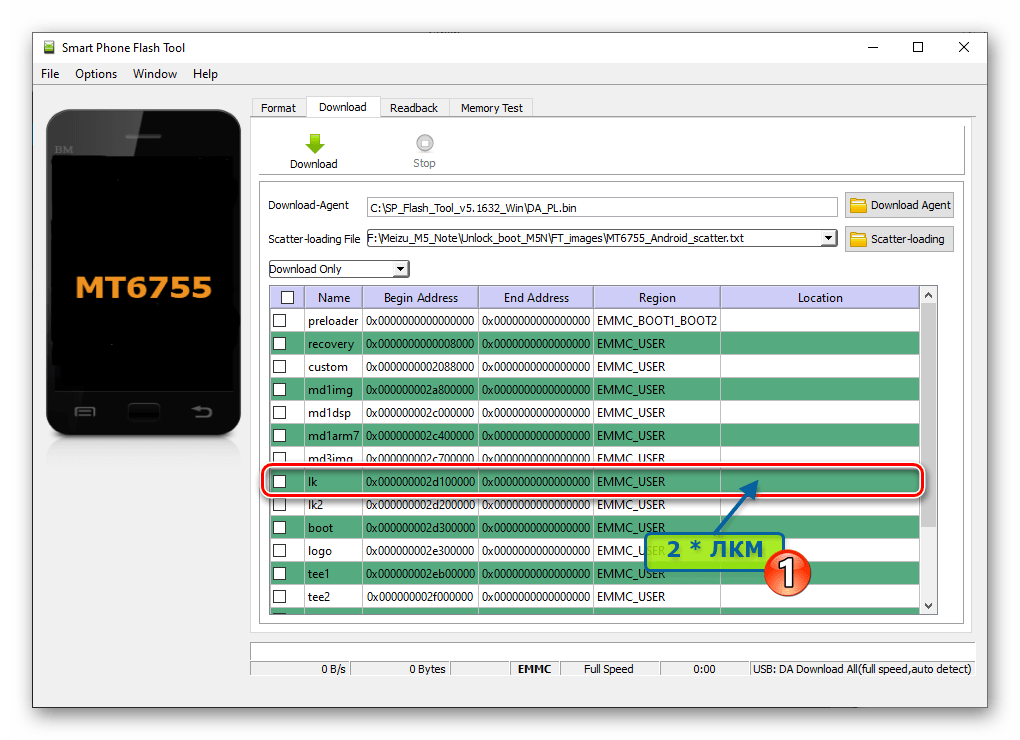Click the scrollbar down arrow in partition list
The image size is (1020, 740).
click(927, 605)
